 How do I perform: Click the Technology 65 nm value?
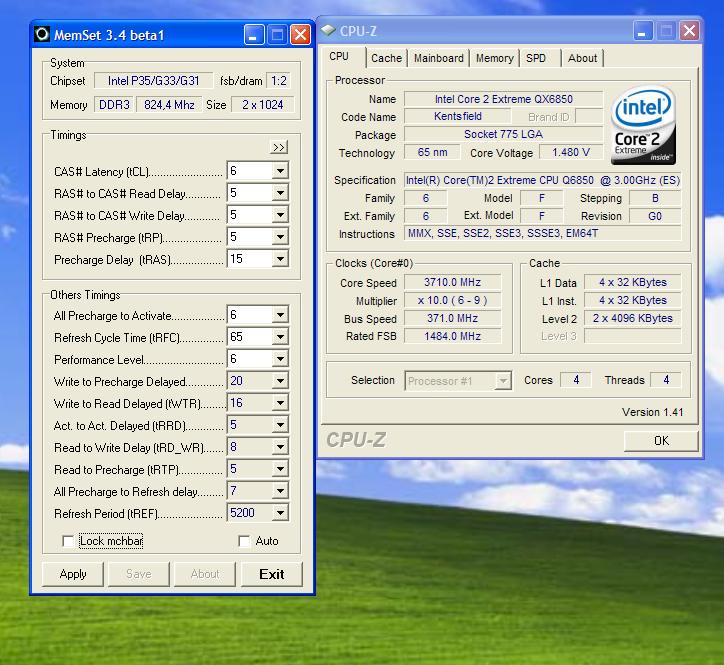click(x=432, y=152)
